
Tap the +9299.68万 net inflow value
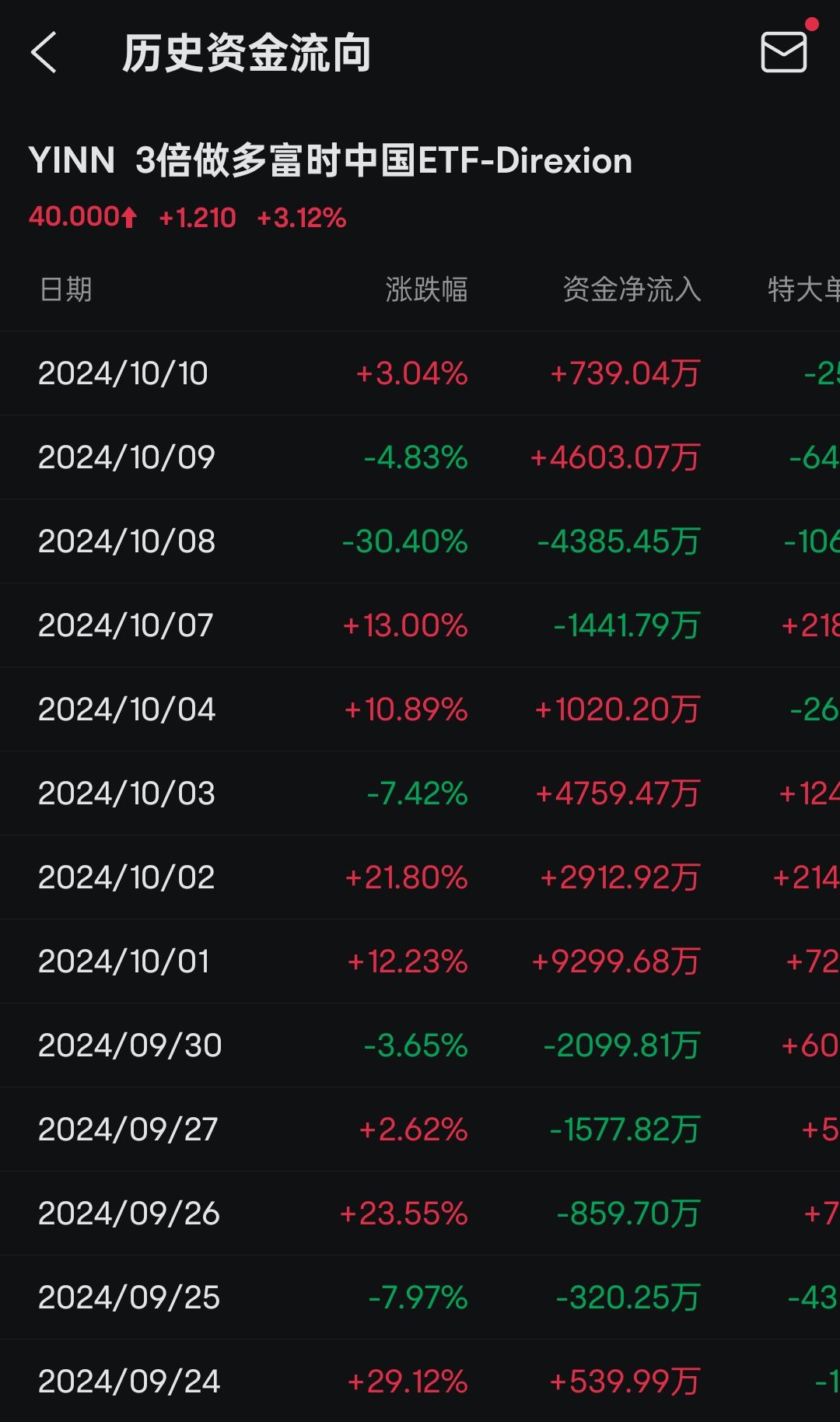tap(616, 961)
